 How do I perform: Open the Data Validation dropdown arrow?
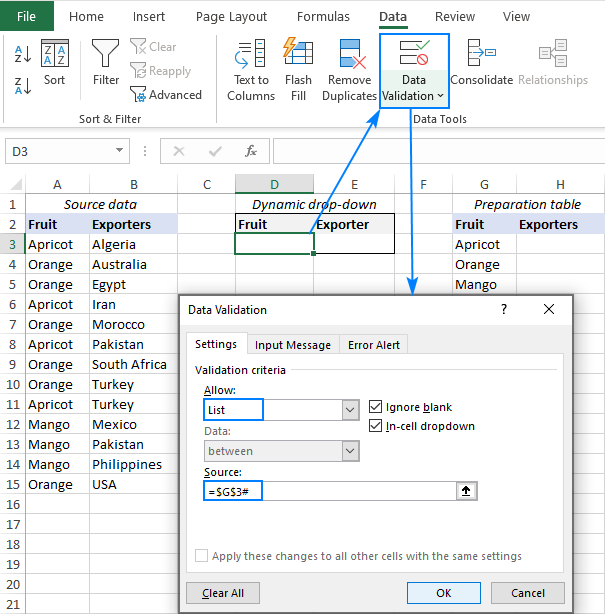click(x=441, y=96)
